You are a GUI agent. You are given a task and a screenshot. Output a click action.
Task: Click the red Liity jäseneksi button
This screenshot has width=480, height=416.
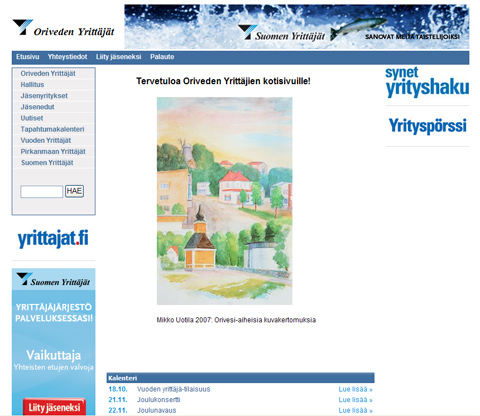click(54, 407)
